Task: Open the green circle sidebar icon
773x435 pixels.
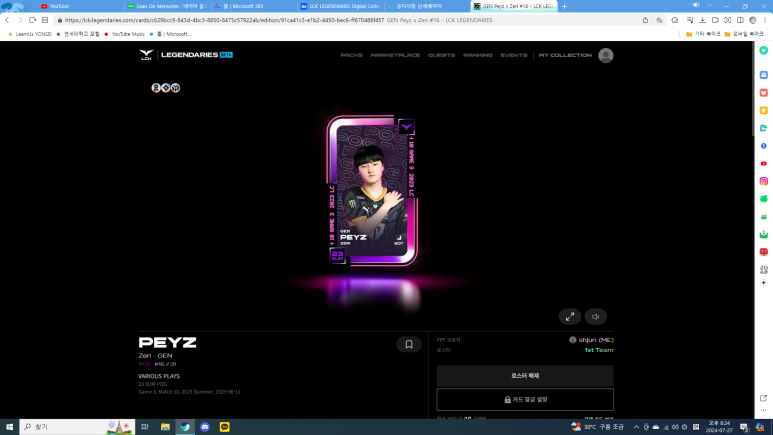Action: click(x=763, y=50)
